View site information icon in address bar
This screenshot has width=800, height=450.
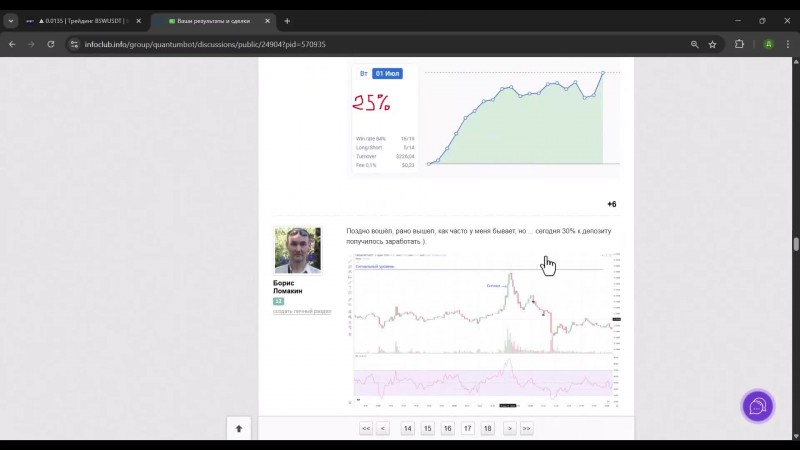[74, 44]
